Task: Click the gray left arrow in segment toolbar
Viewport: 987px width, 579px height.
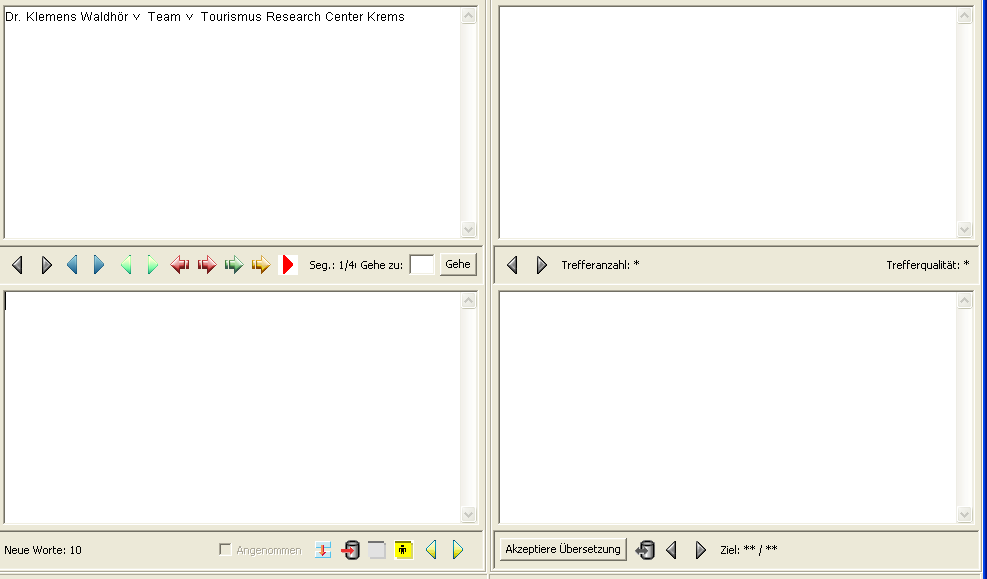Action: [x=17, y=265]
